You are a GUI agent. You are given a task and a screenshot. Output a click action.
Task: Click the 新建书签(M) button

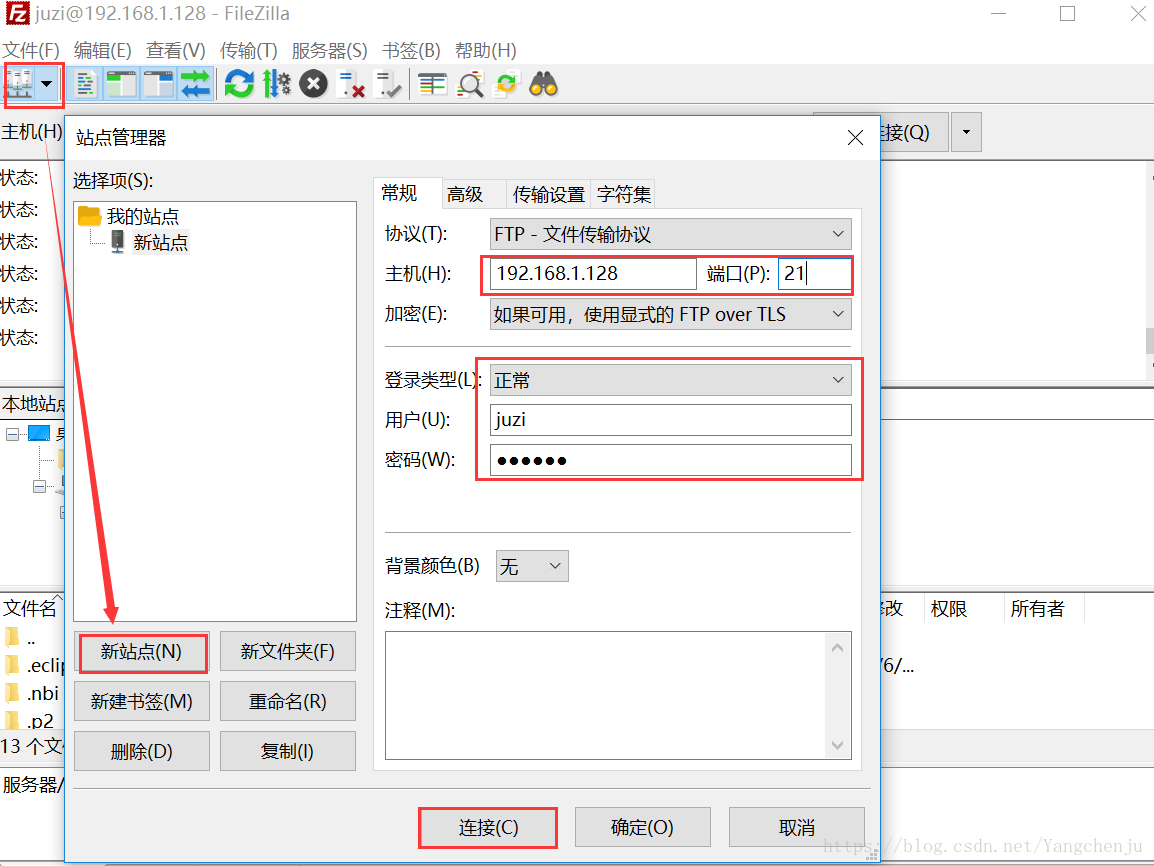click(x=142, y=701)
